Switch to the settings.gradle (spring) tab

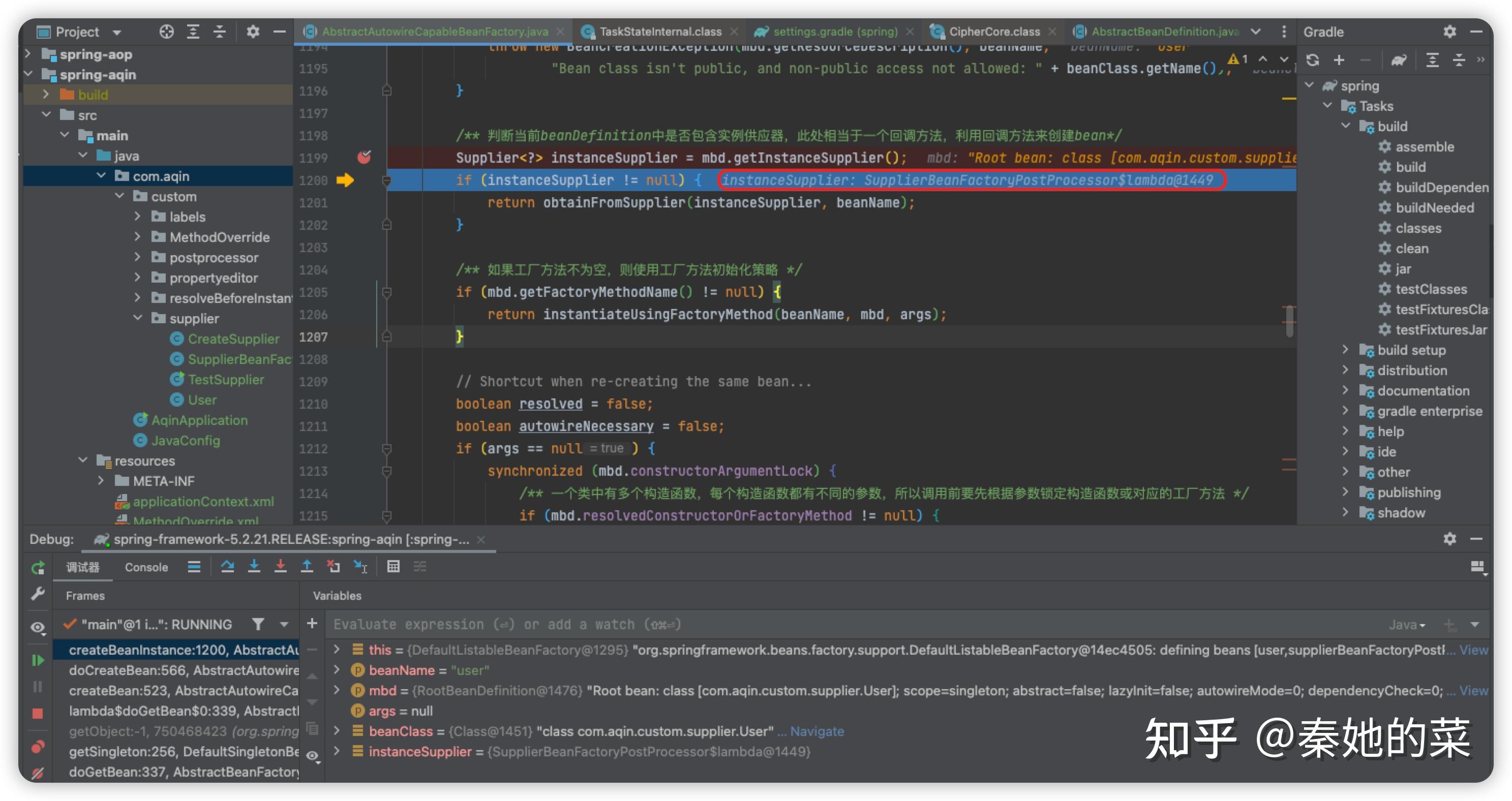coord(834,32)
